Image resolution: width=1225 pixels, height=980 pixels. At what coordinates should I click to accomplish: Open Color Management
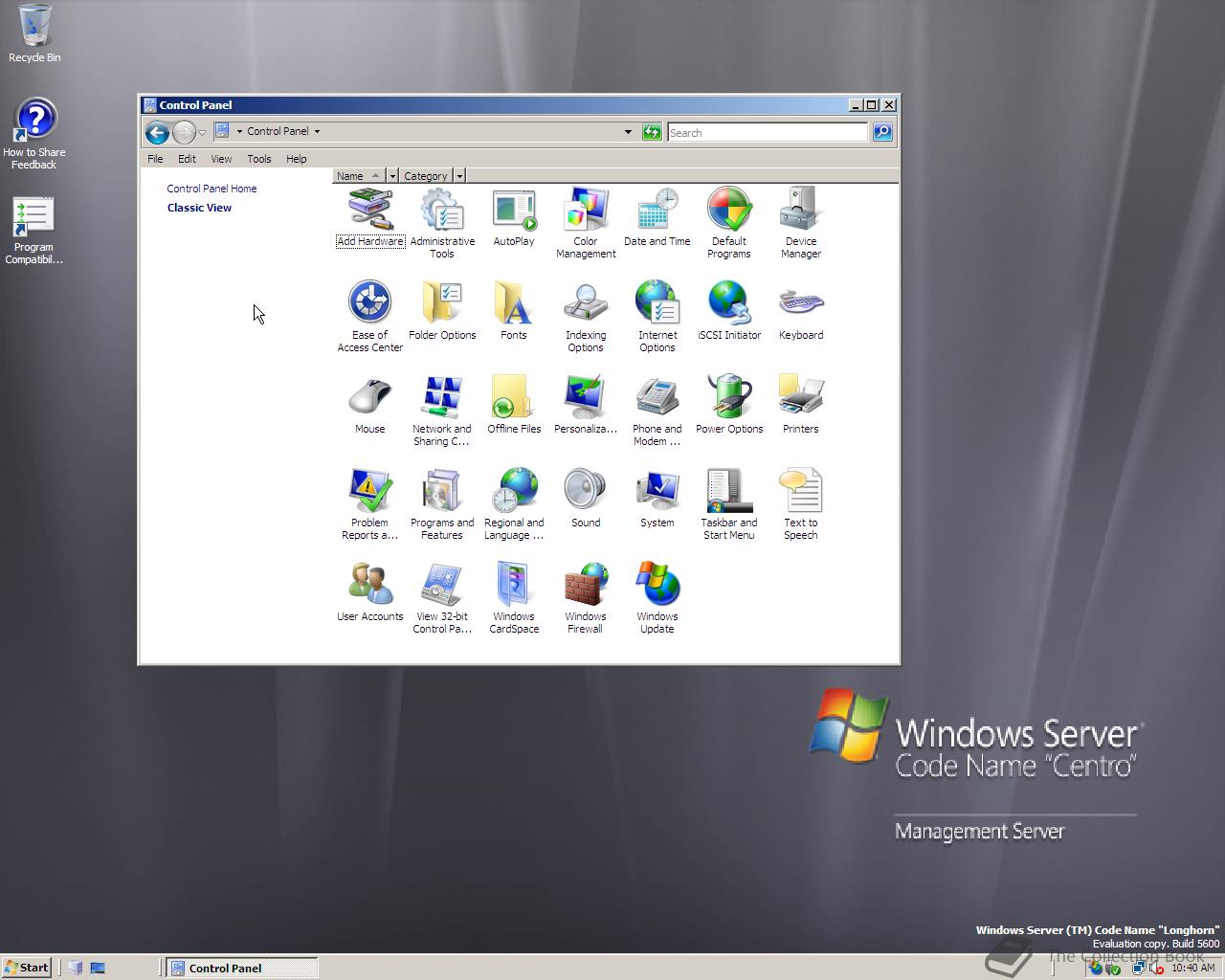pyautogui.click(x=586, y=224)
